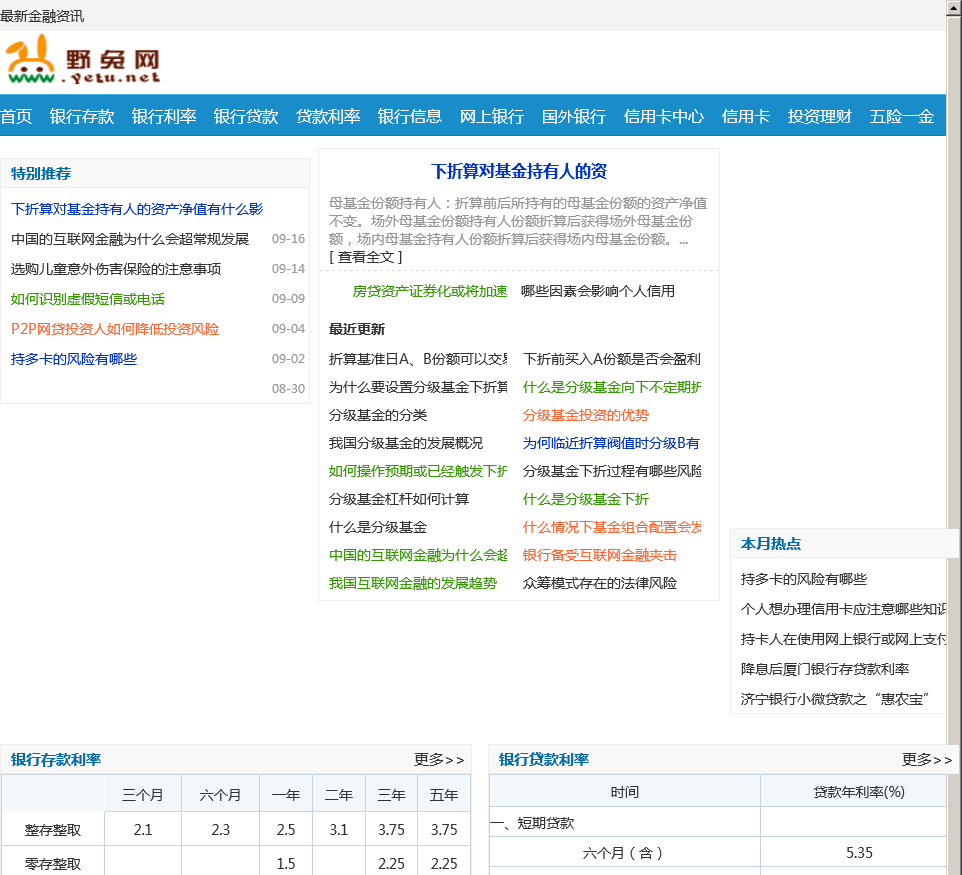Open orange link 银行备受互联网金融夹击
The width and height of the screenshot is (962, 875).
tap(599, 555)
